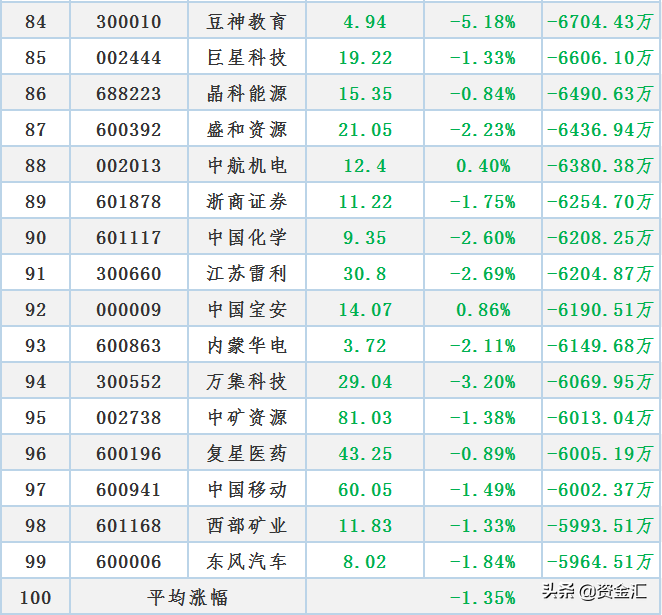662x615 pixels.
Task: Select stock code 688223
Action: pyautogui.click(x=129, y=94)
